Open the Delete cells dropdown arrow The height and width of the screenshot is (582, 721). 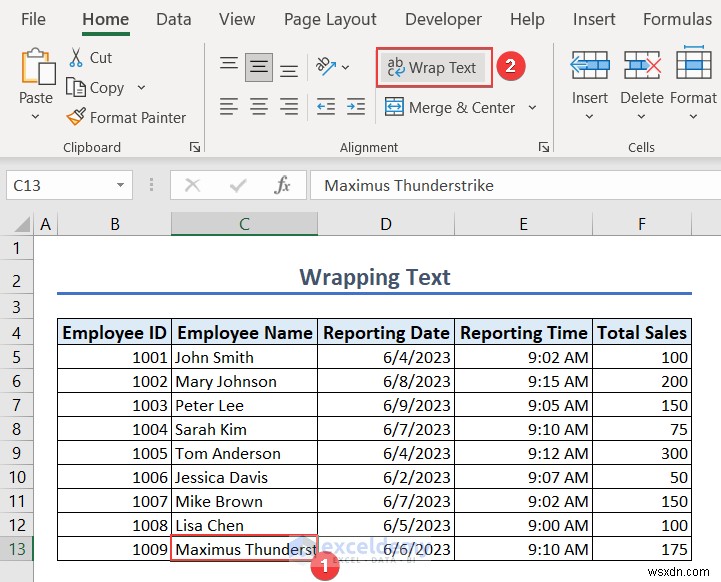pyautogui.click(x=641, y=117)
